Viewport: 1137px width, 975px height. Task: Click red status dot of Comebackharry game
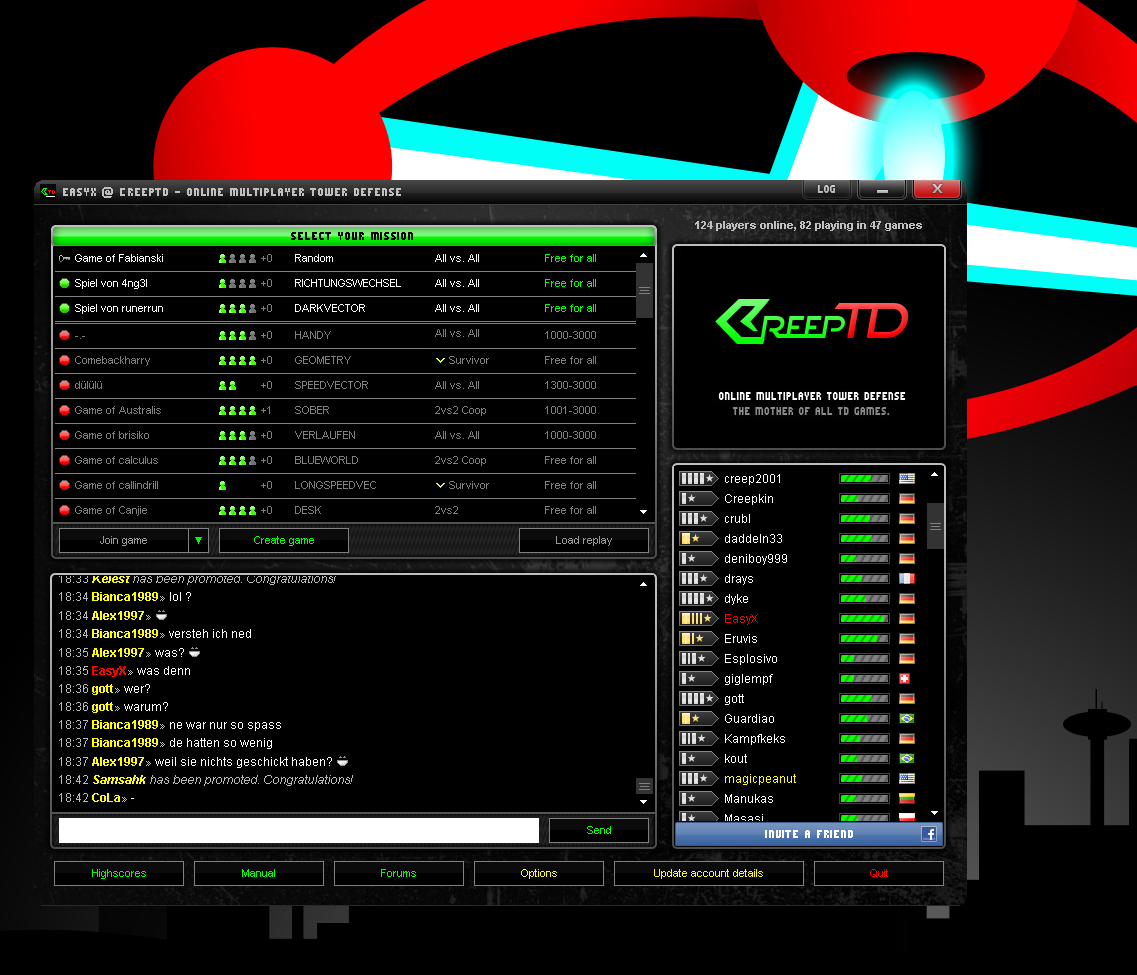(x=65, y=360)
